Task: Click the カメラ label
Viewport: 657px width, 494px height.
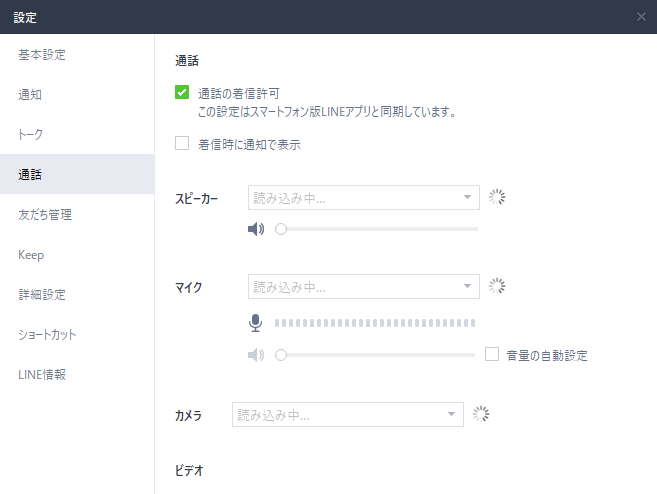Action: [189, 415]
